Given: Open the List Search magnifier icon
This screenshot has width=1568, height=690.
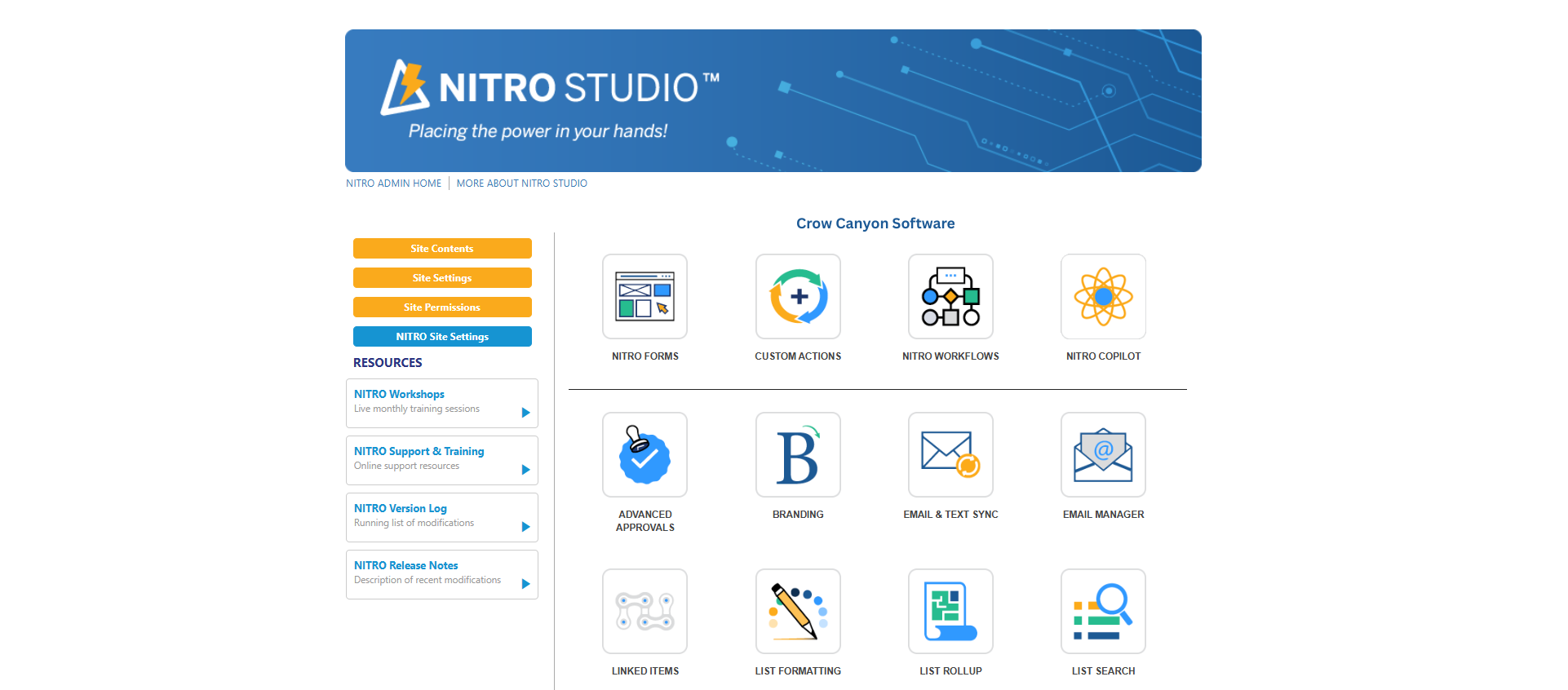Looking at the screenshot, I should [x=1103, y=611].
